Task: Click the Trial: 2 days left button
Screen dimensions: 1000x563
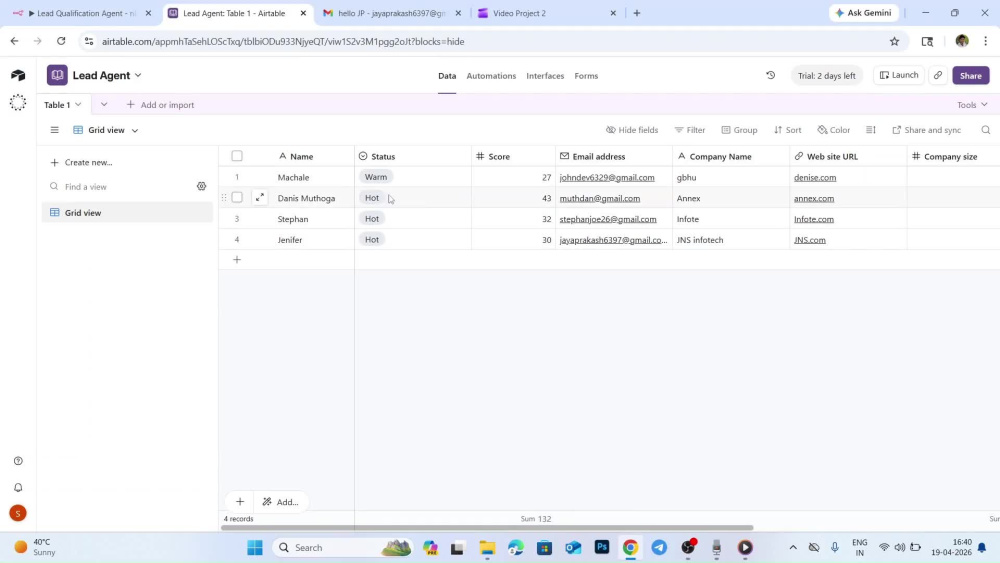Action: click(x=827, y=75)
